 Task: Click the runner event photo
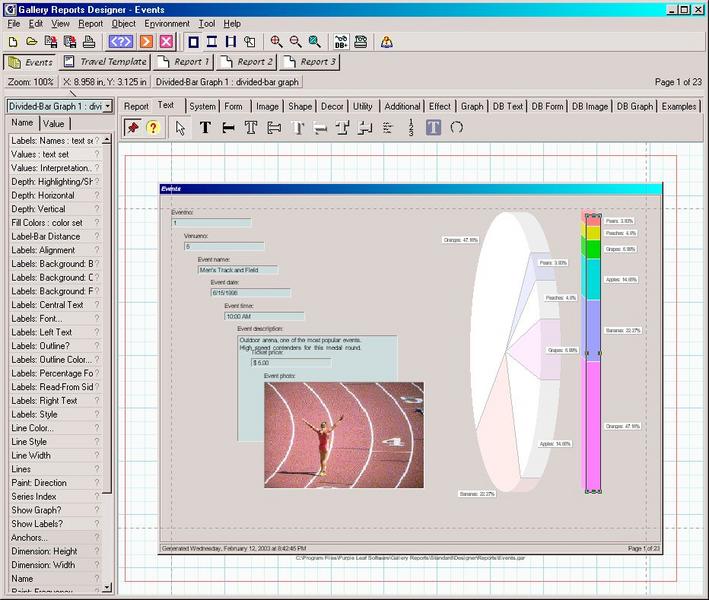(344, 435)
